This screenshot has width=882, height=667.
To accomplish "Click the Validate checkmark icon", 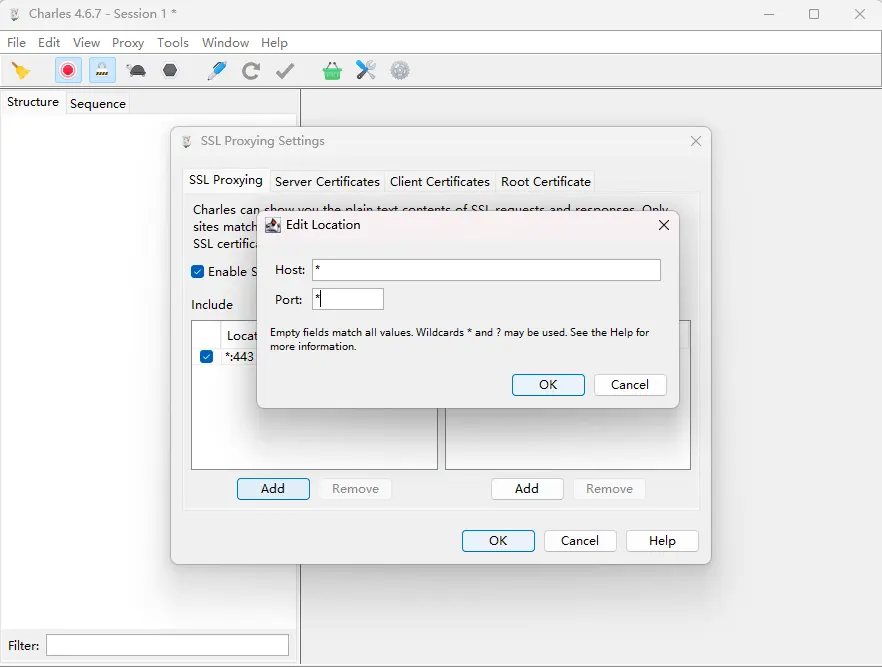I will (285, 71).
